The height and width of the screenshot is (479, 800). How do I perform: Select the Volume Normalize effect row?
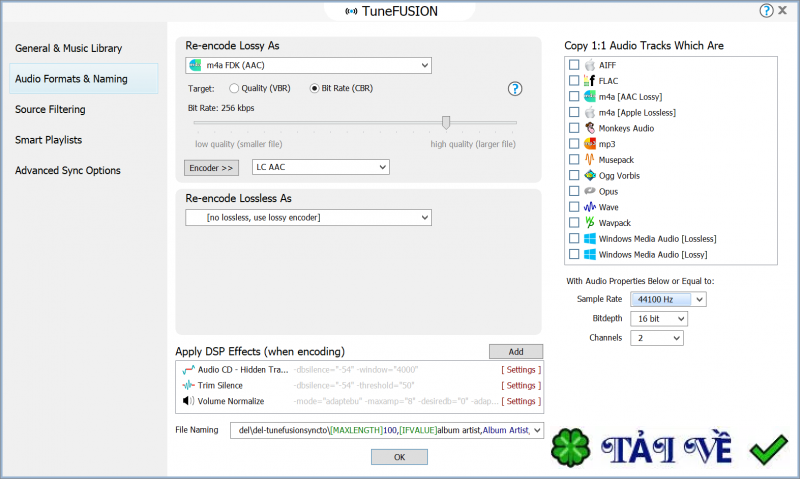tap(360, 401)
